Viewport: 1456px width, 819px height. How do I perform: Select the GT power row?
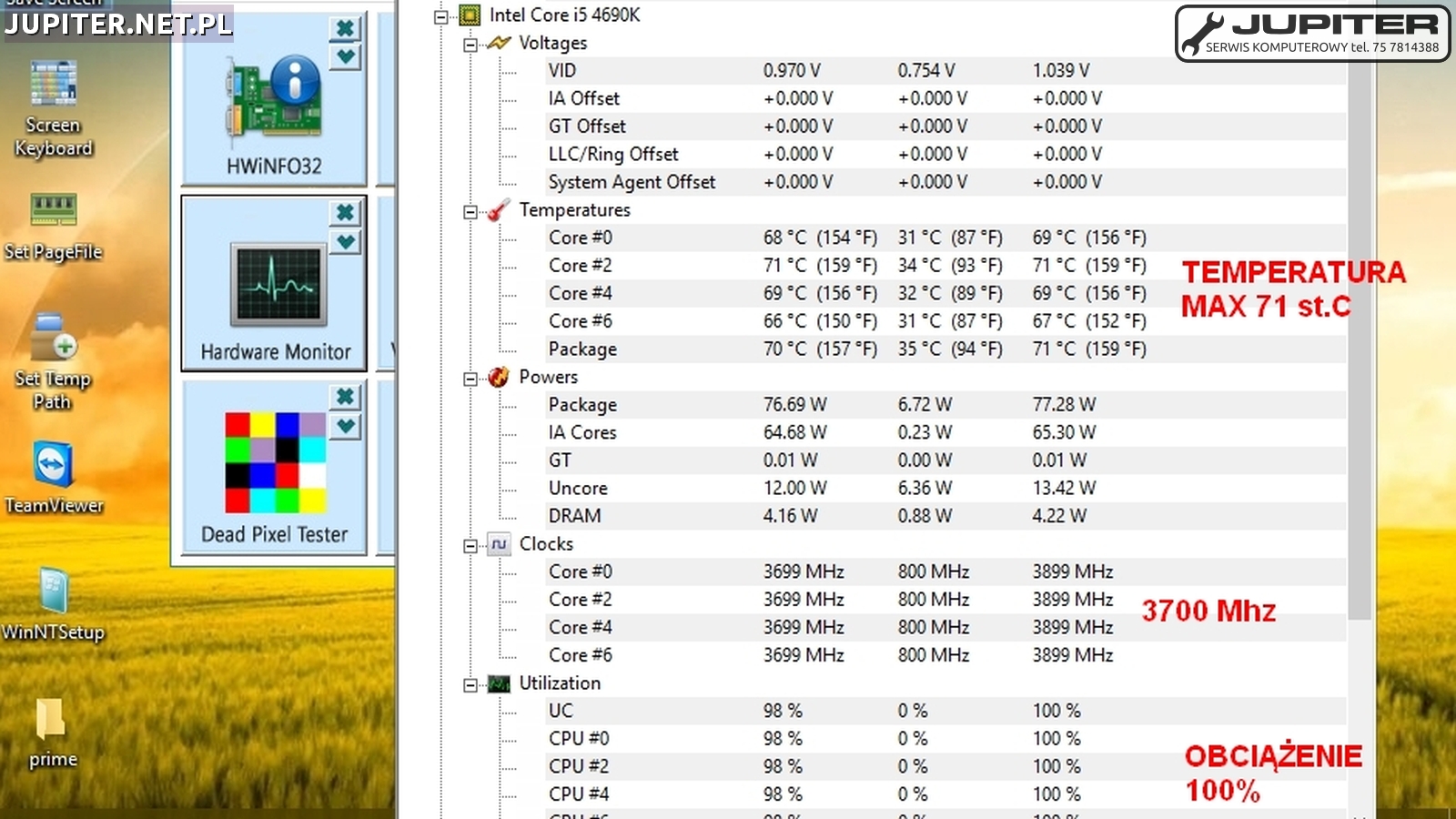[945, 460]
